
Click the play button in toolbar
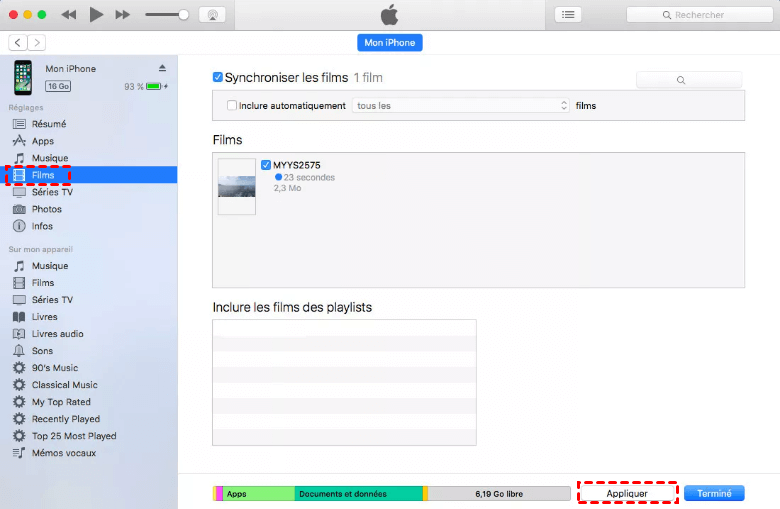click(96, 15)
